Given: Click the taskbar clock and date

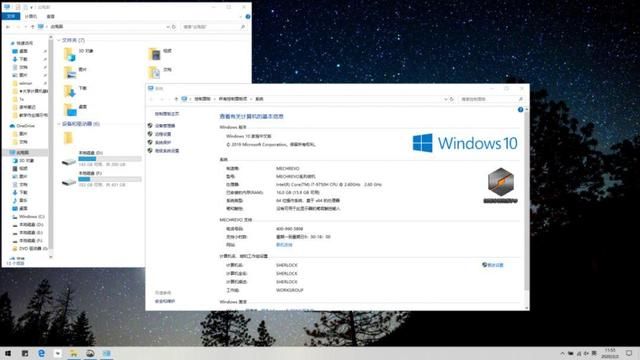Looking at the screenshot, I should click(x=611, y=353).
